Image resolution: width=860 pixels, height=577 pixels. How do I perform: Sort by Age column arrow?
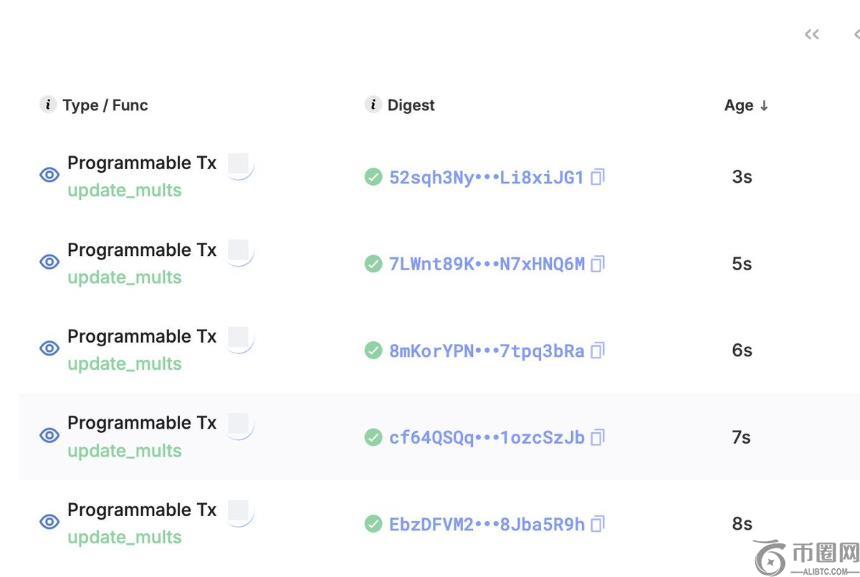[764, 105]
